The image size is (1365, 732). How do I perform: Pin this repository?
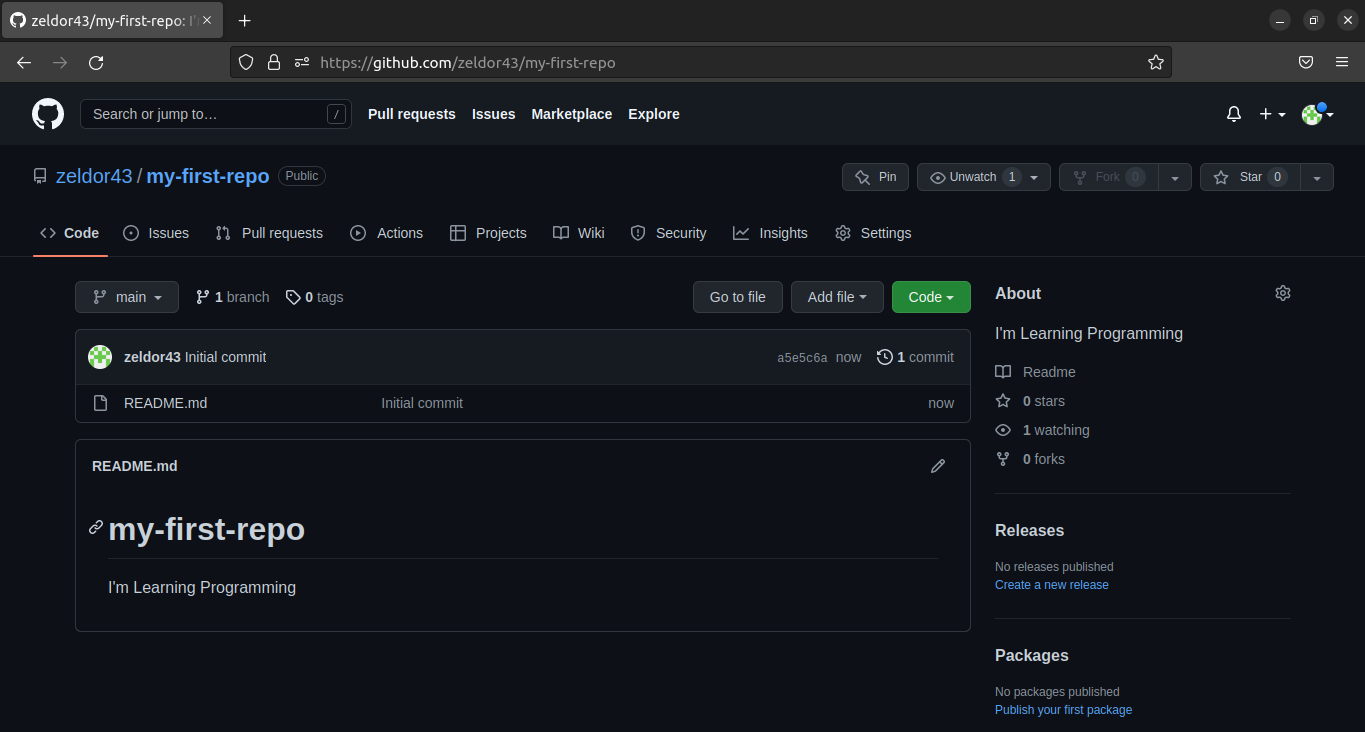(875, 177)
